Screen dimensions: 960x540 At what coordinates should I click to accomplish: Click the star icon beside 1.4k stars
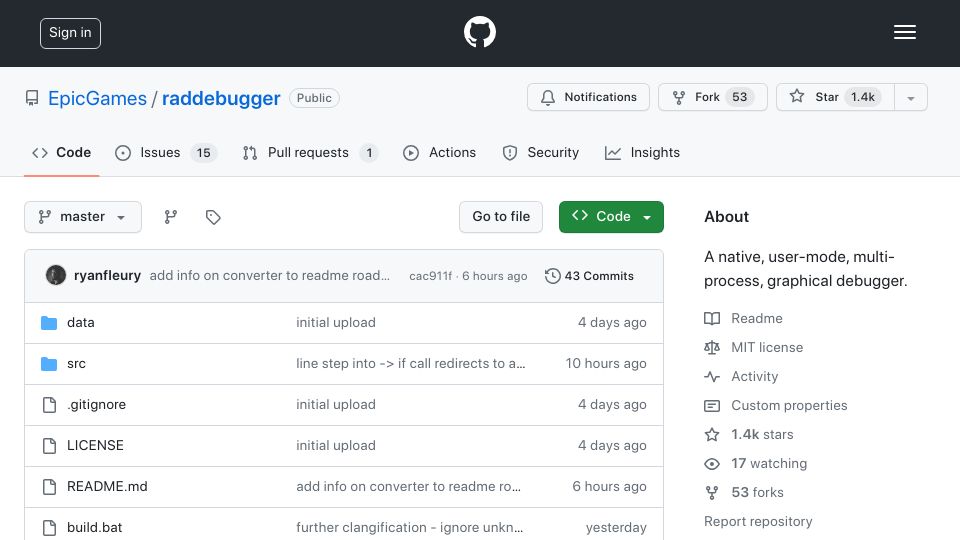click(712, 435)
